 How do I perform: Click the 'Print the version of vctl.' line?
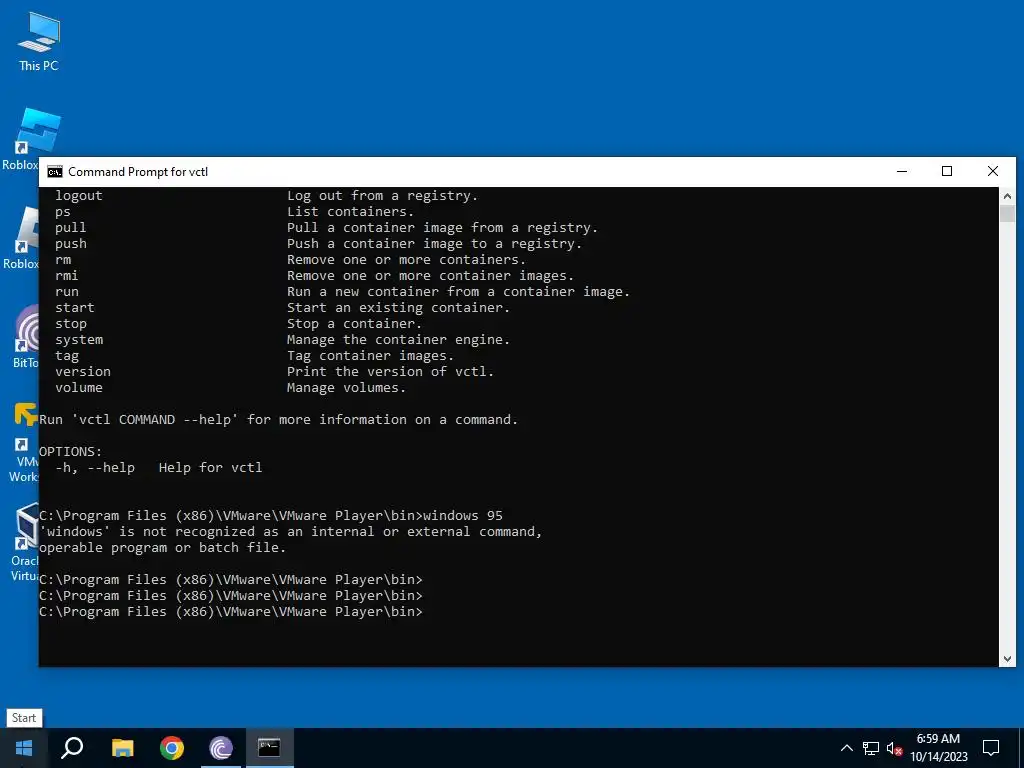tap(391, 372)
